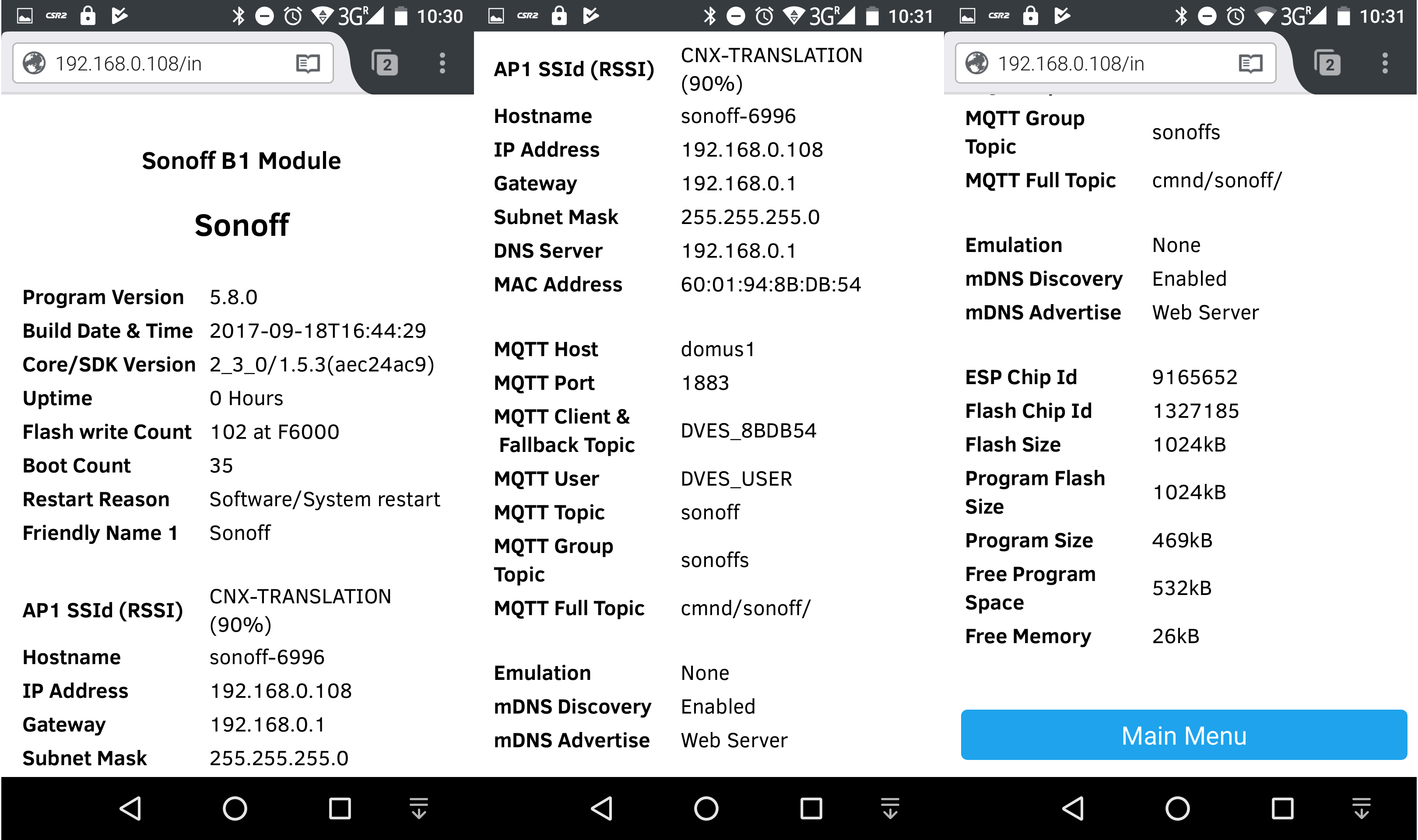Tap the download-arrow nav icon in right screenshot
The width and height of the screenshot is (1418, 840).
(1362, 808)
